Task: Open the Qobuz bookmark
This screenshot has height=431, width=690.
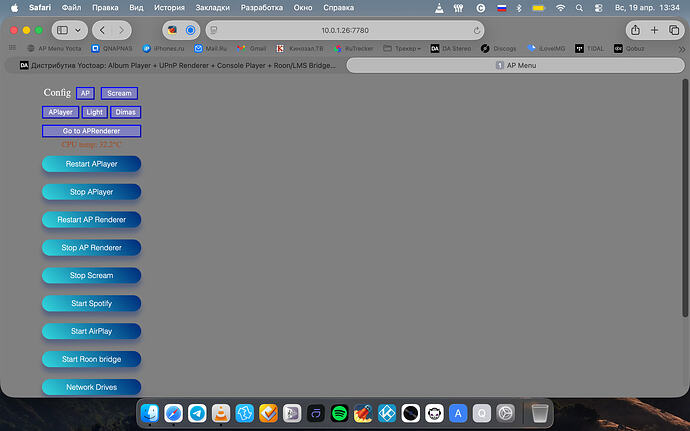Action: pyautogui.click(x=629, y=48)
